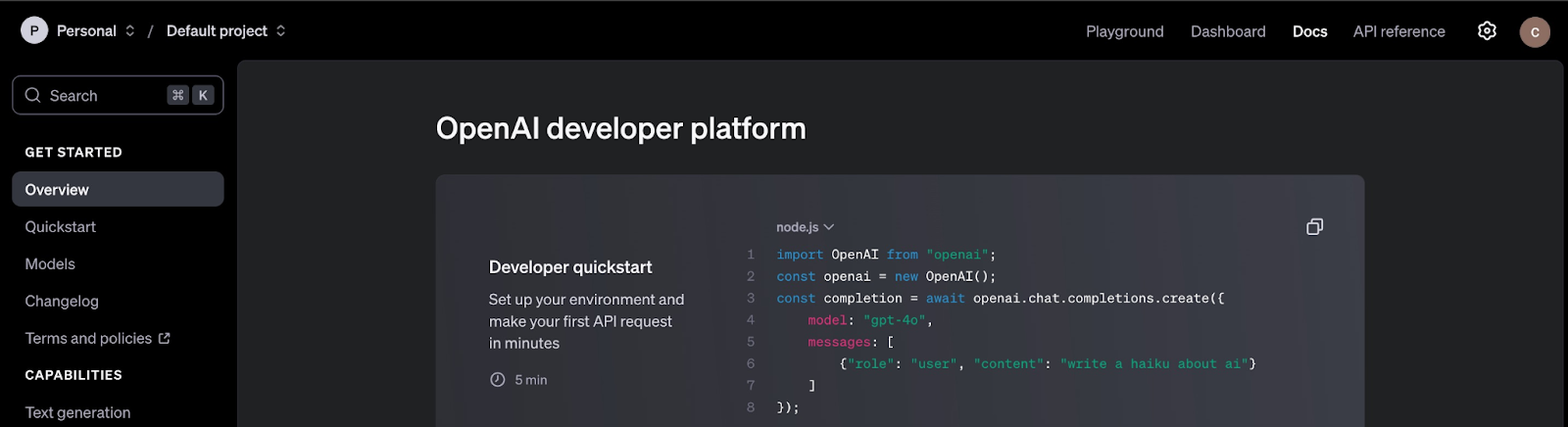This screenshot has width=1568, height=427.
Task: Click the CAPABILITIES section label
Action: (73, 375)
